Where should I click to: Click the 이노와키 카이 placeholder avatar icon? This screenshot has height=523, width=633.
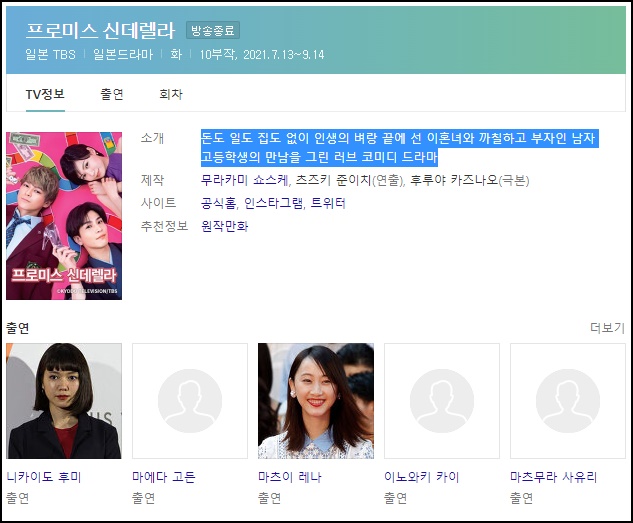pos(442,401)
